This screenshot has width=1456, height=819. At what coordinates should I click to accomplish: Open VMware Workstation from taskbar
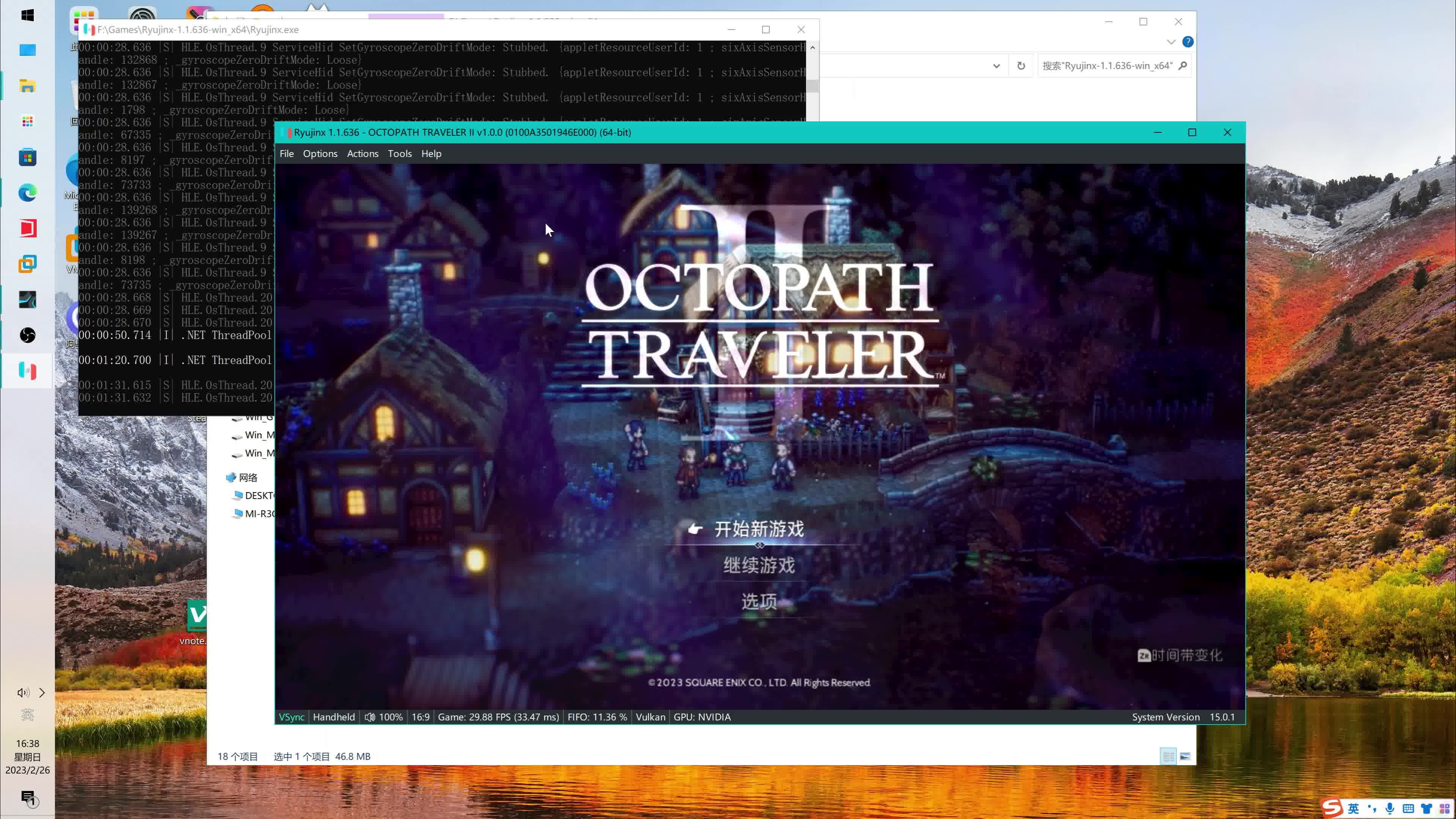click(x=27, y=264)
